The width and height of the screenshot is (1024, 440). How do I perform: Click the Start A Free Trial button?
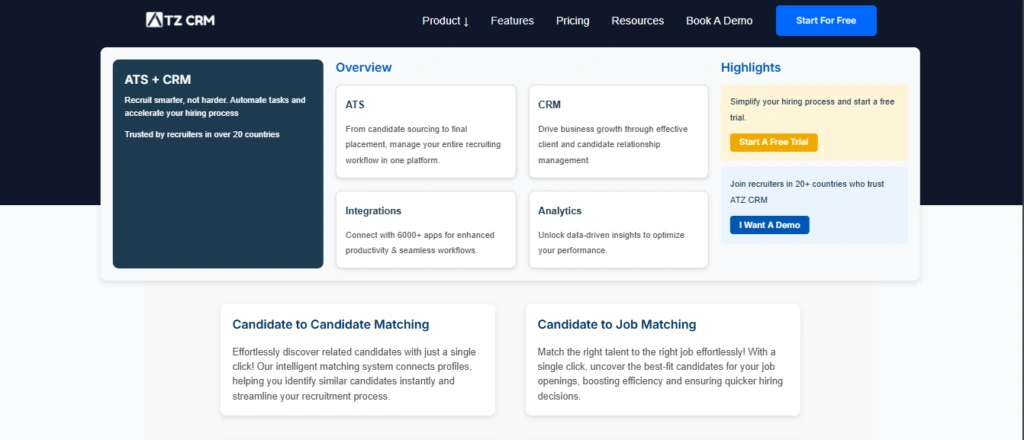click(x=774, y=142)
